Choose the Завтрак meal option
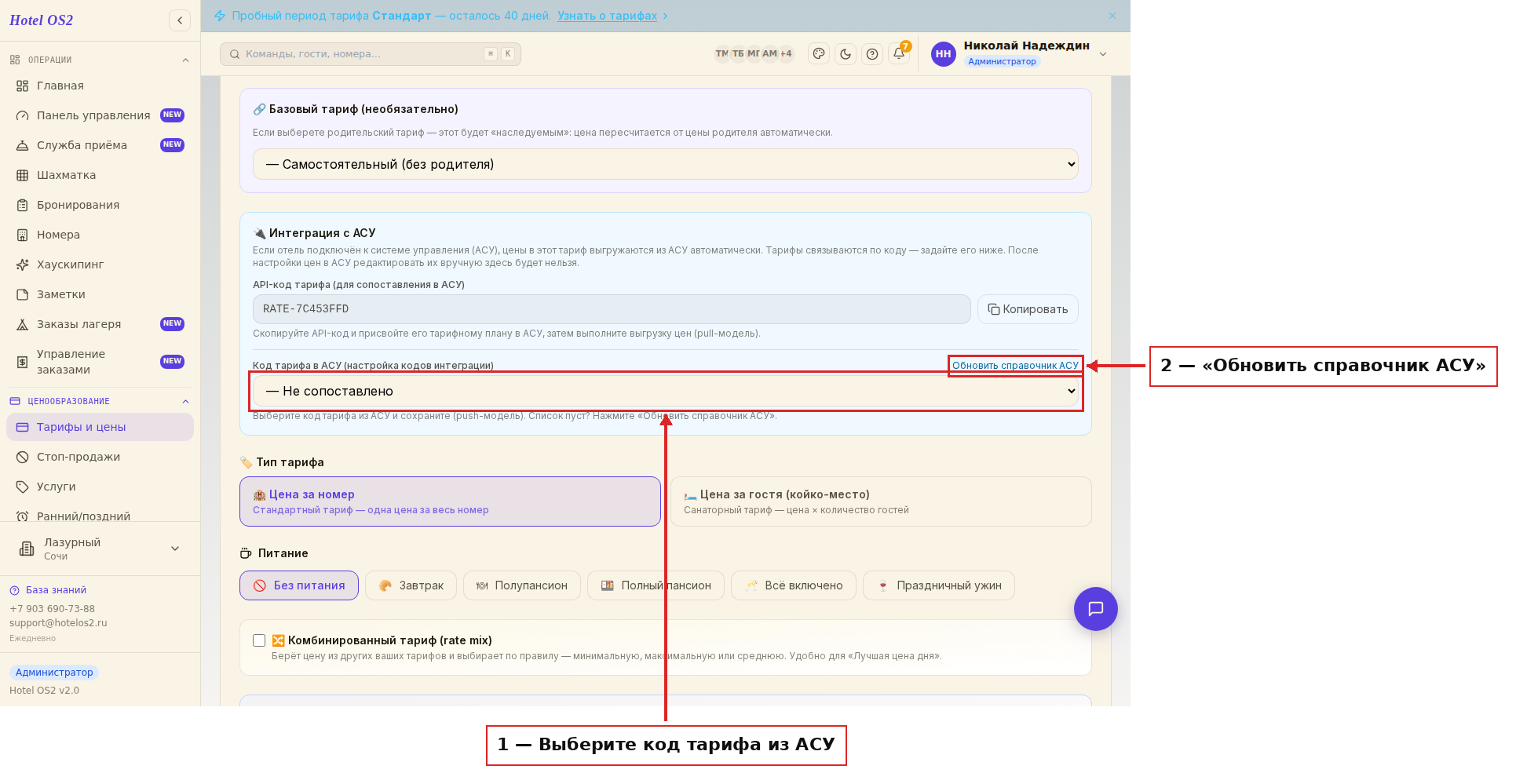1516x784 pixels. [x=411, y=585]
